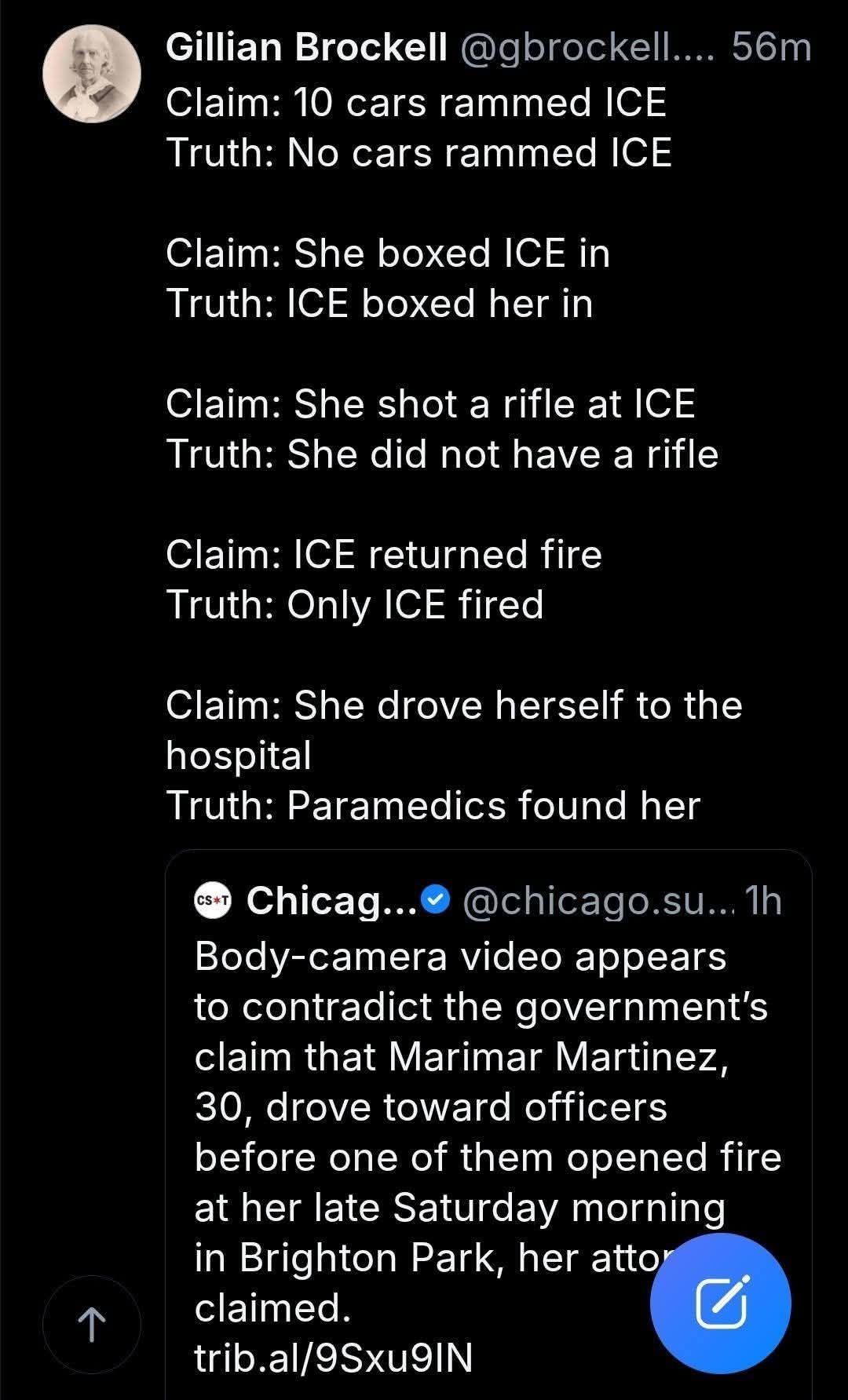Tap the 'Claim: She boxed ICE in' line
Viewport: 848px width, 1400px height.
[x=388, y=253]
